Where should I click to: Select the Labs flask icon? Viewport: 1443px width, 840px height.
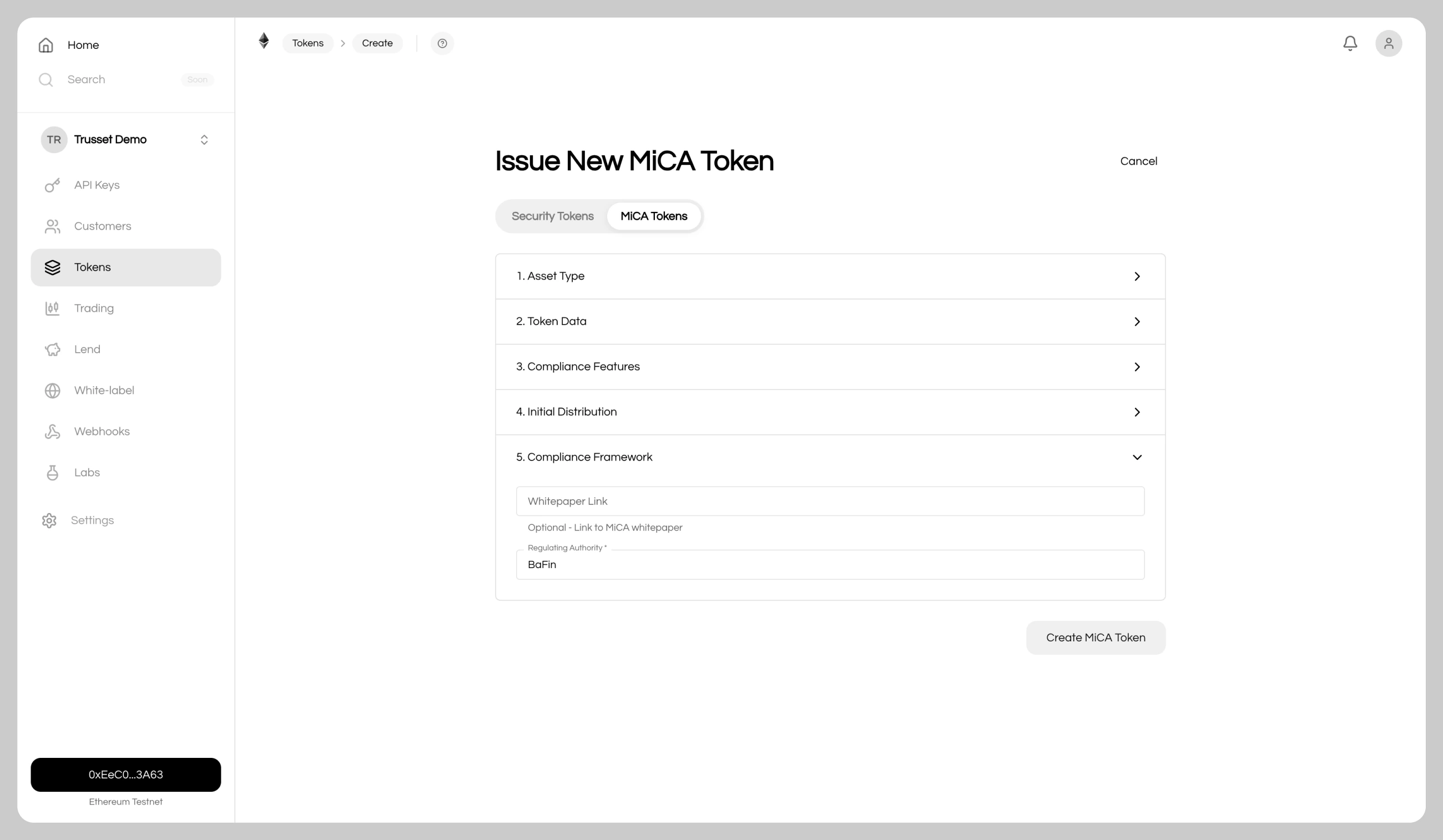(53, 472)
